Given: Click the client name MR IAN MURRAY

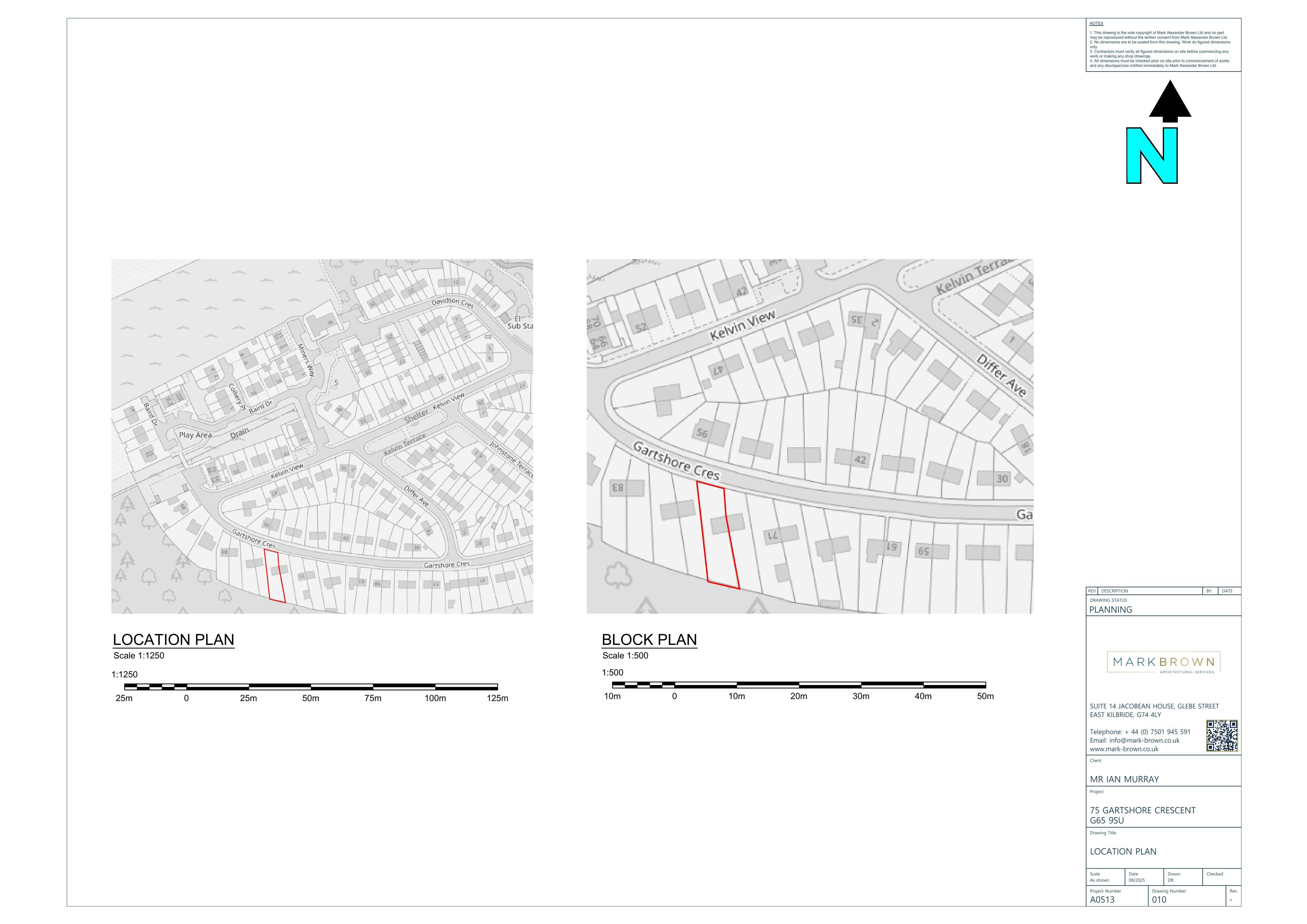Looking at the screenshot, I should click(1124, 779).
